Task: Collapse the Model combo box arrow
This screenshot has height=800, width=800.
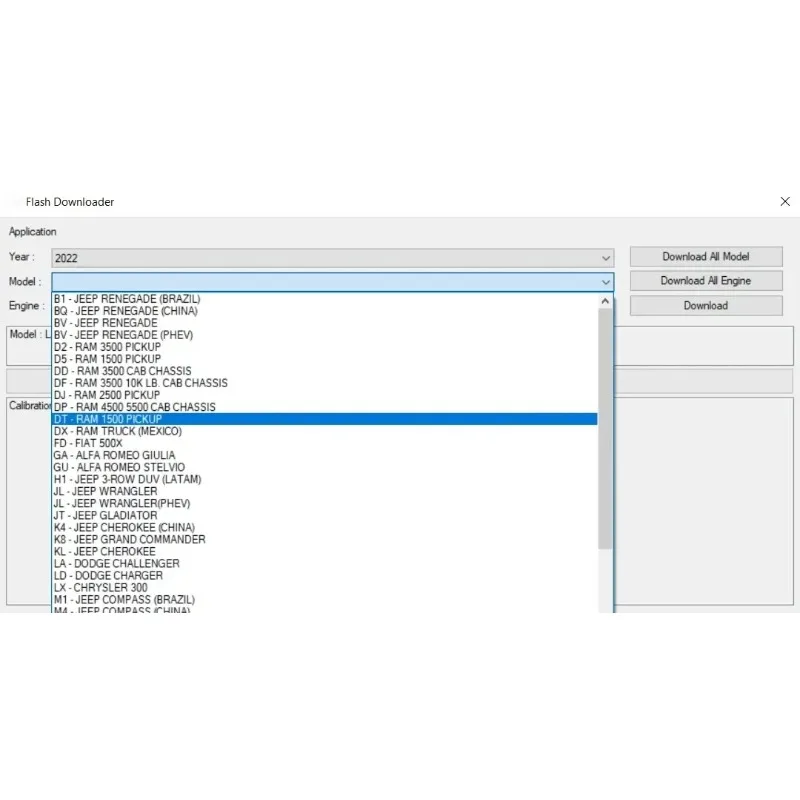Action: pos(606,282)
